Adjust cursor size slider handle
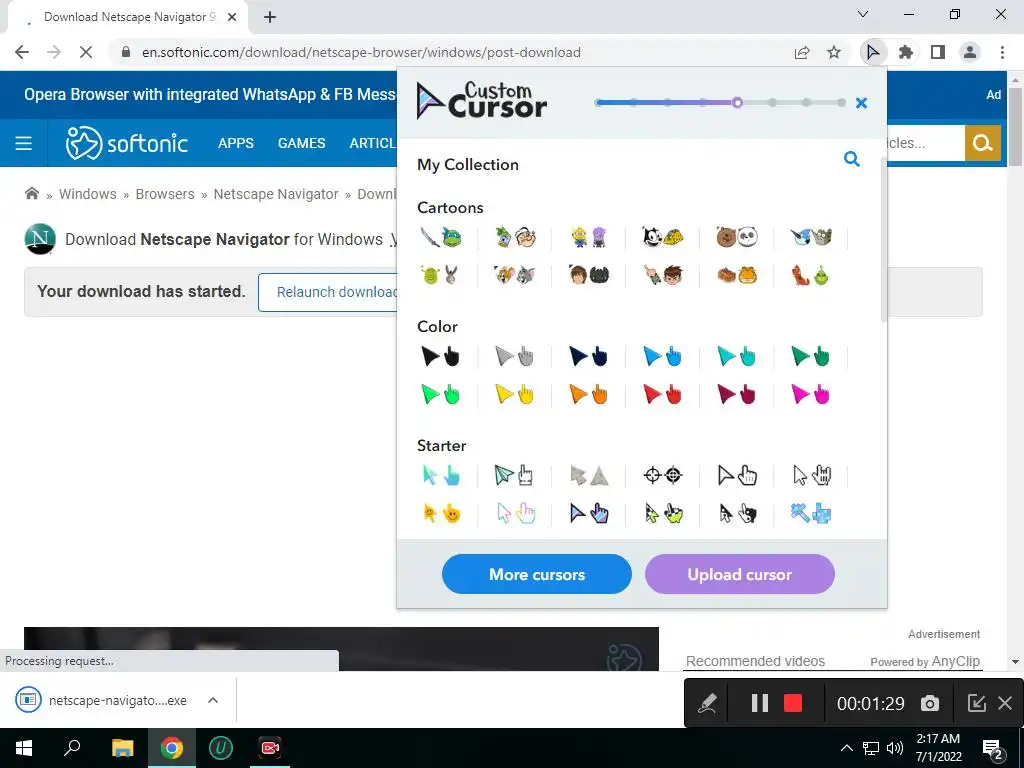The image size is (1024, 768). tap(737, 103)
